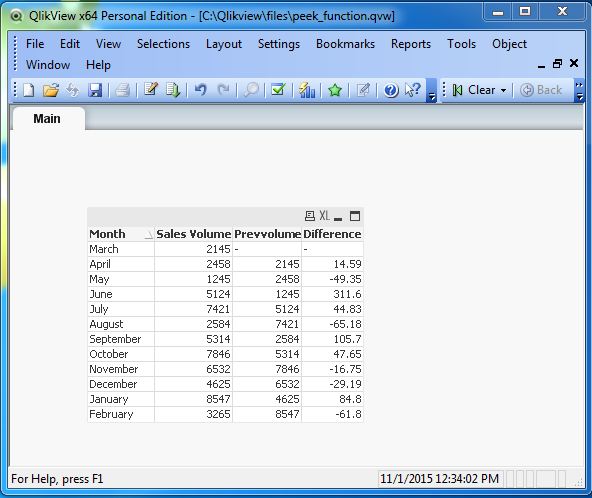This screenshot has width=592, height=498.
Task: Open the Tools menu
Action: tap(461, 44)
